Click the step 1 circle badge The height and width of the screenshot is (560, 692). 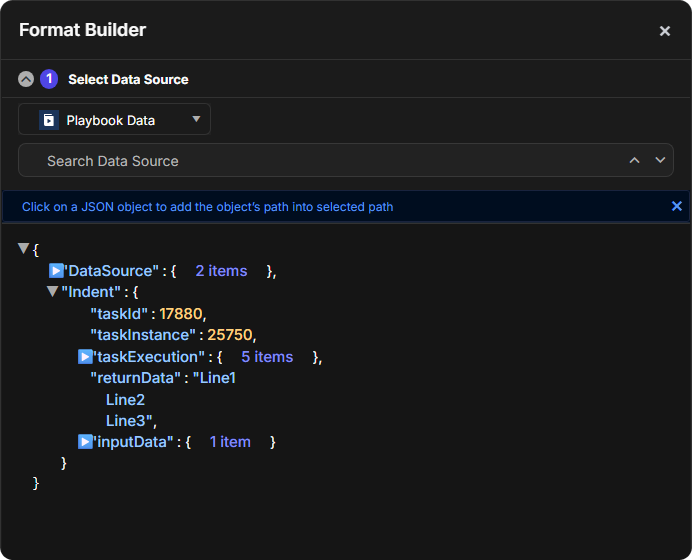pos(49,79)
